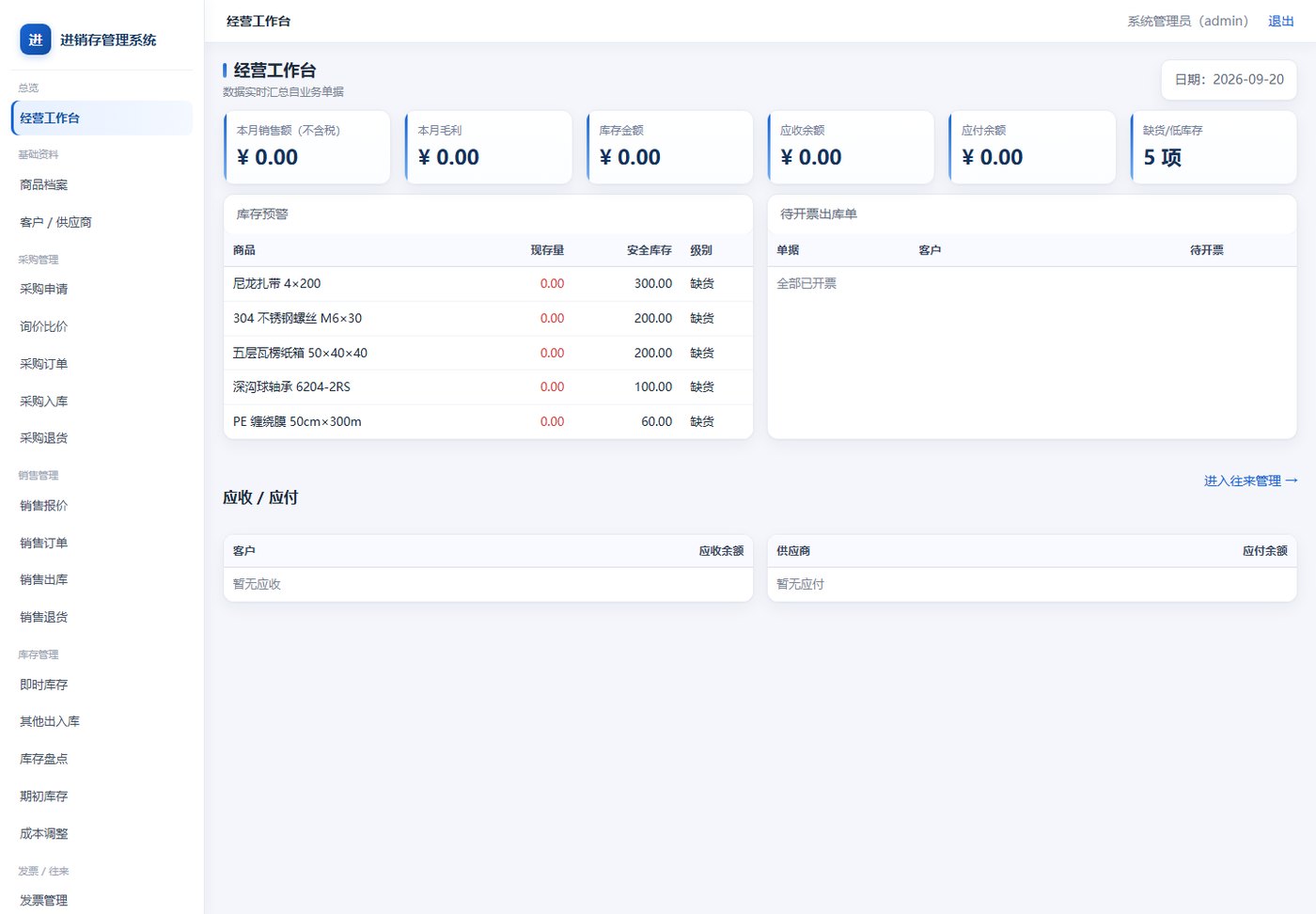Click the 安全库存 column header

[x=650, y=250]
